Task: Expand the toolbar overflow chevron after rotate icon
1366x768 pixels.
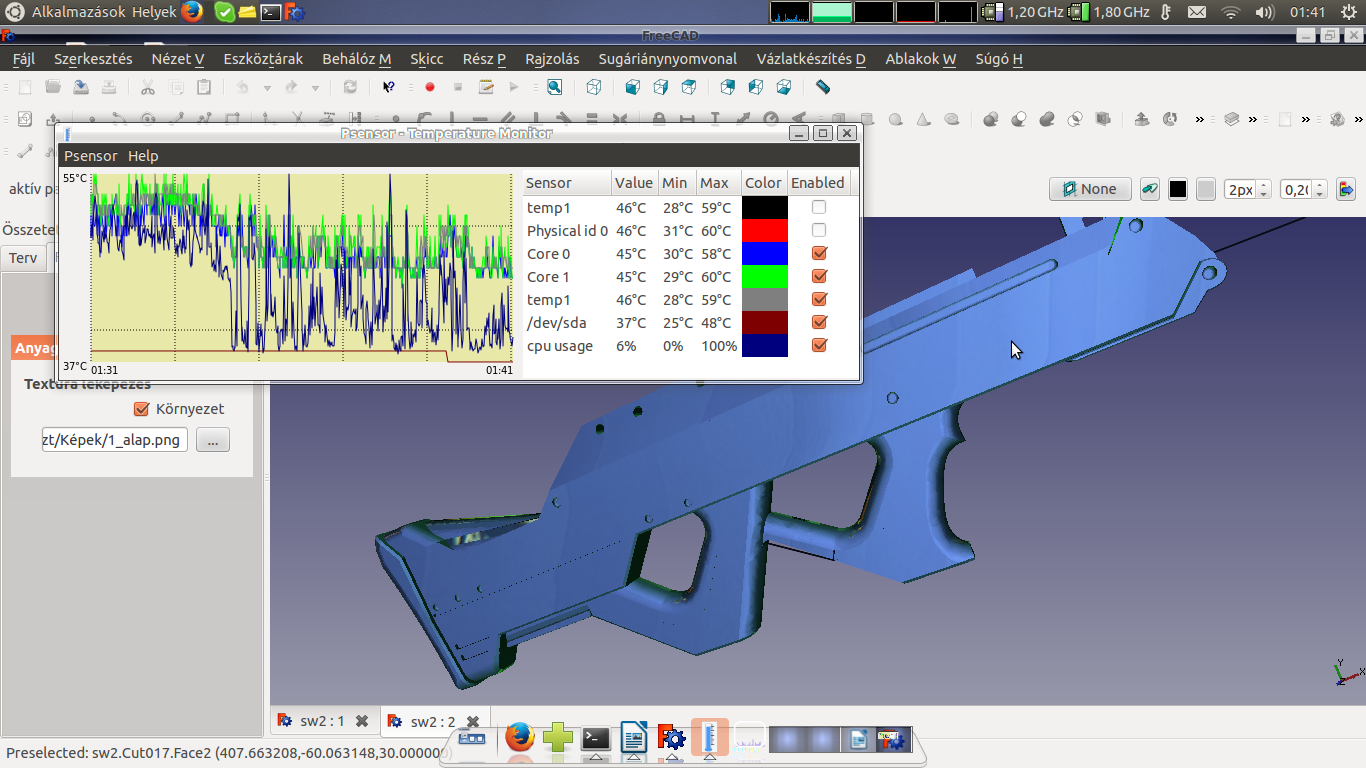Action: [x=1199, y=120]
